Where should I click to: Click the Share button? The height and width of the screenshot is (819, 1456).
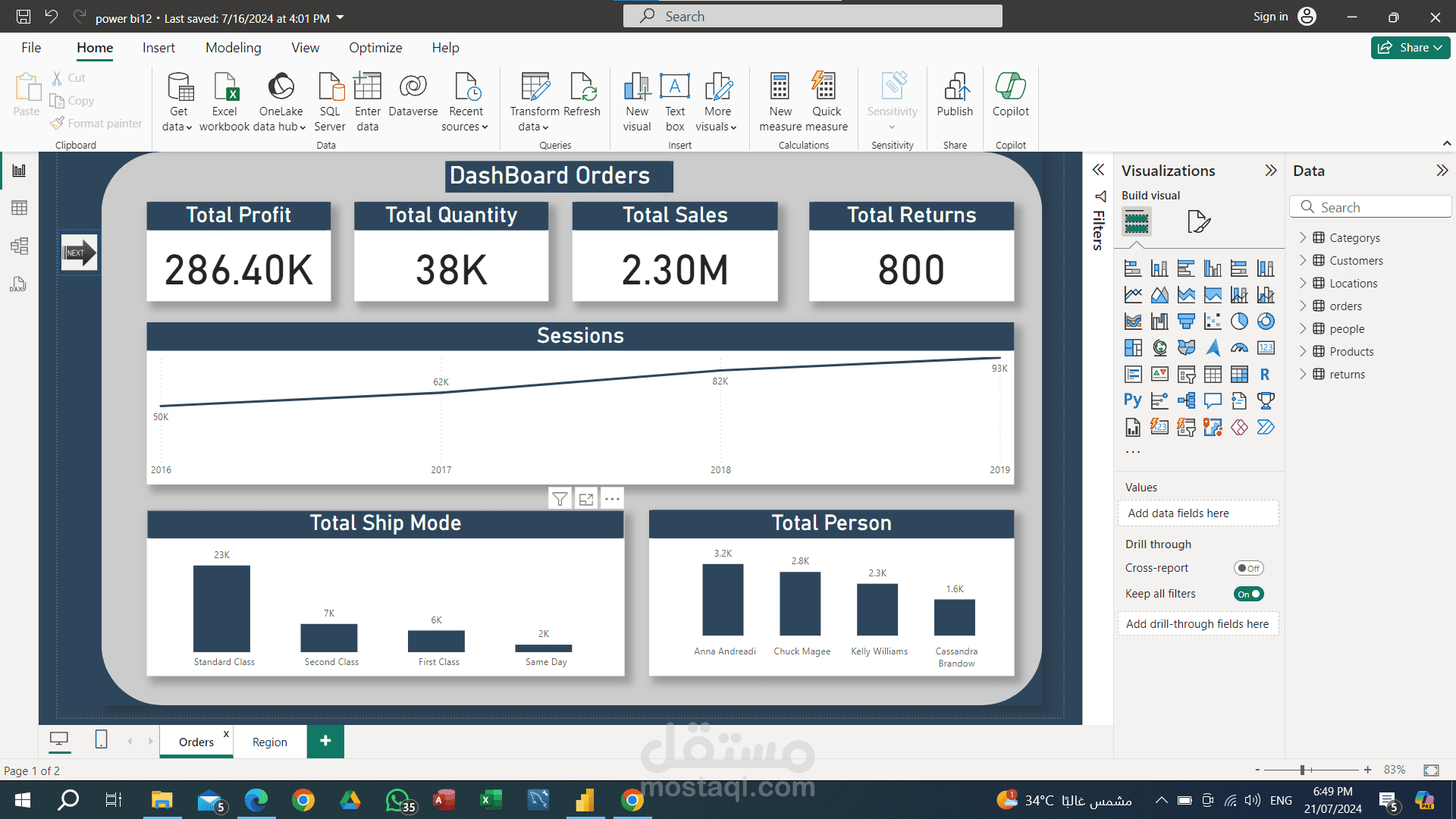pyautogui.click(x=1410, y=48)
